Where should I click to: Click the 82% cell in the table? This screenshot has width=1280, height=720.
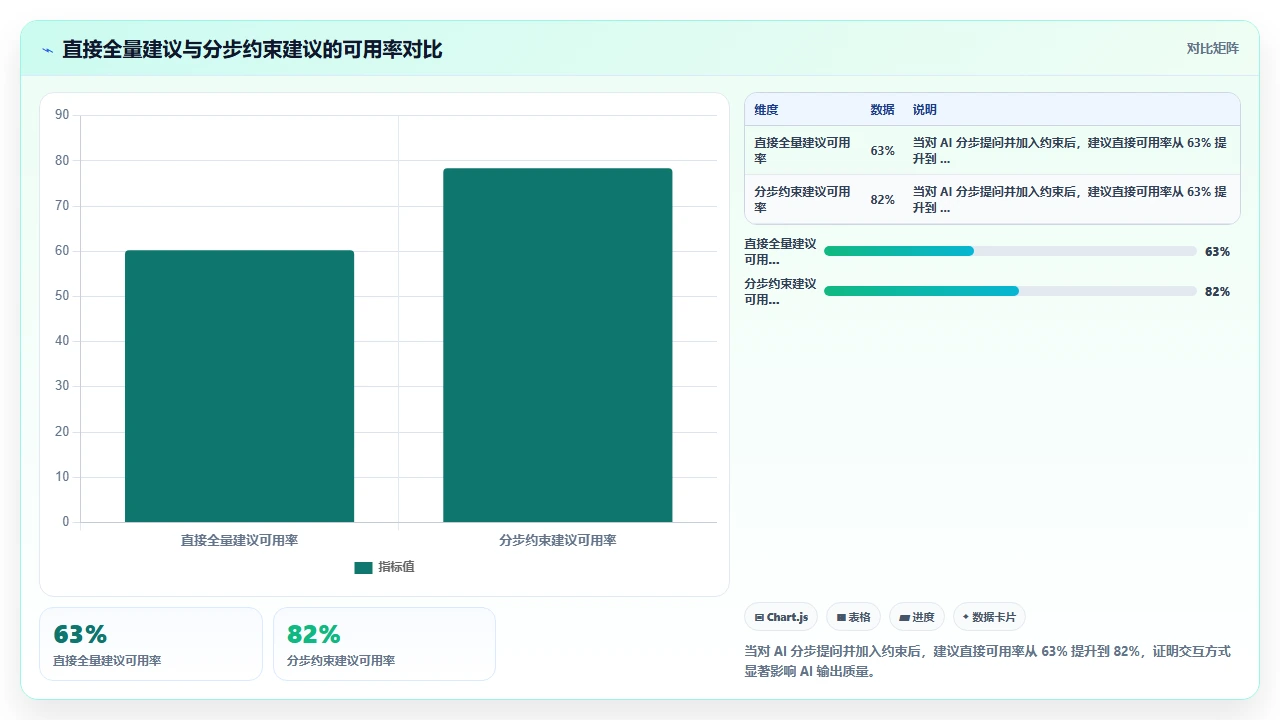click(882, 200)
